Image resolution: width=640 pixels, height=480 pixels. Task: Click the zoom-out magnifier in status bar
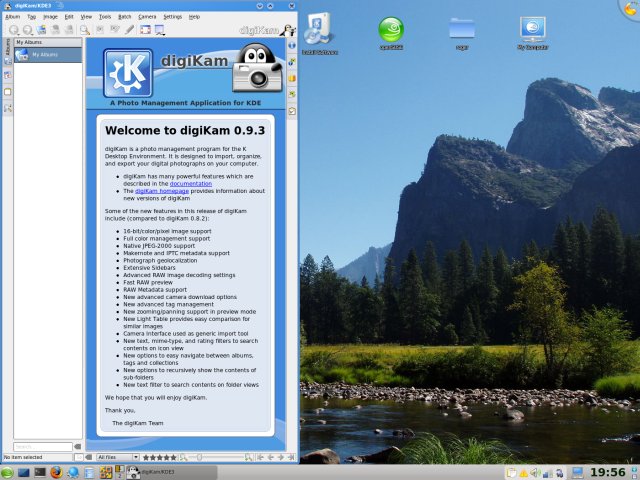pyautogui.click(x=185, y=457)
